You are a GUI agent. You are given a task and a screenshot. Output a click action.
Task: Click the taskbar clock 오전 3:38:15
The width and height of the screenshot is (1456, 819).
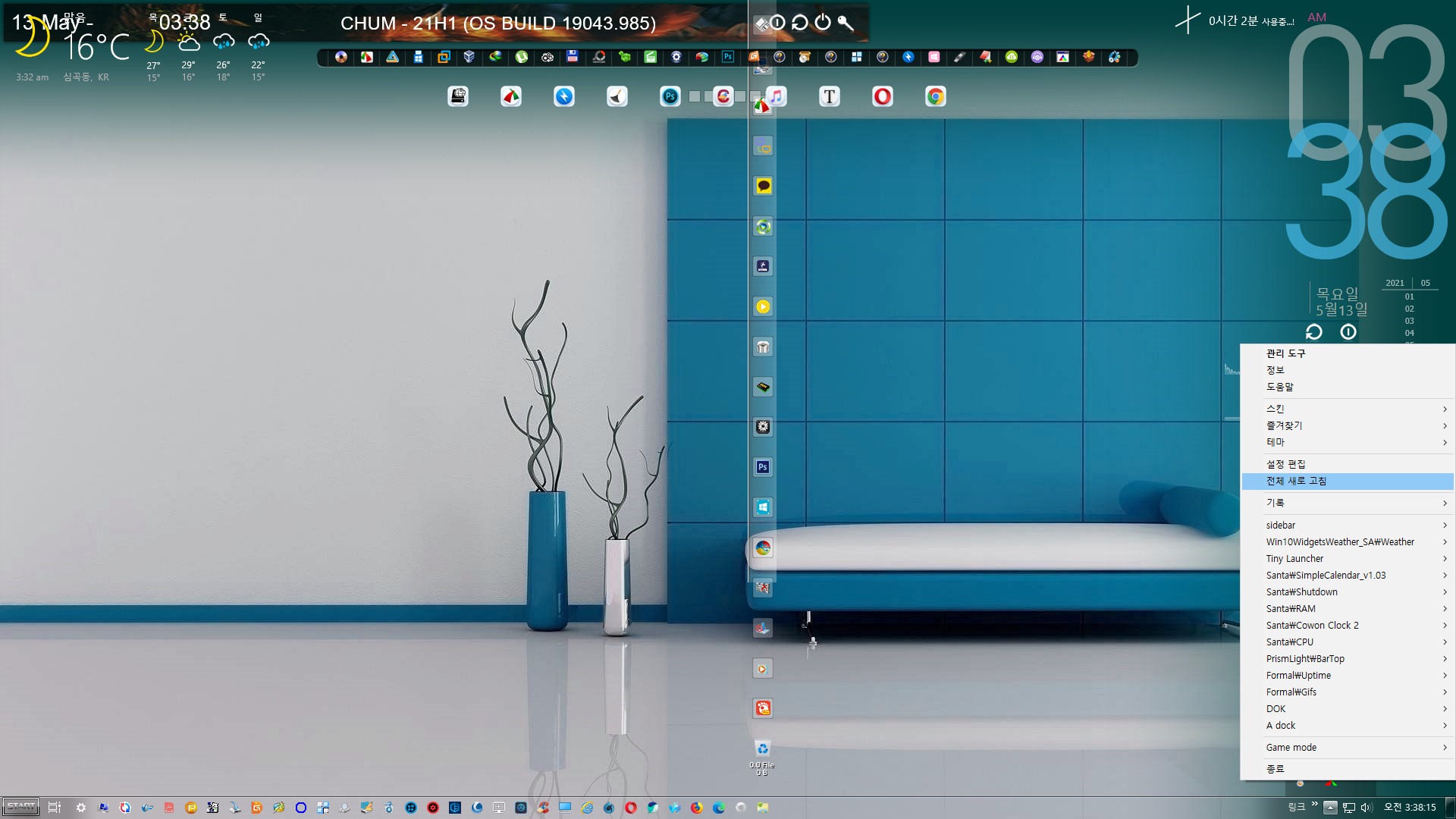pyautogui.click(x=1410, y=808)
